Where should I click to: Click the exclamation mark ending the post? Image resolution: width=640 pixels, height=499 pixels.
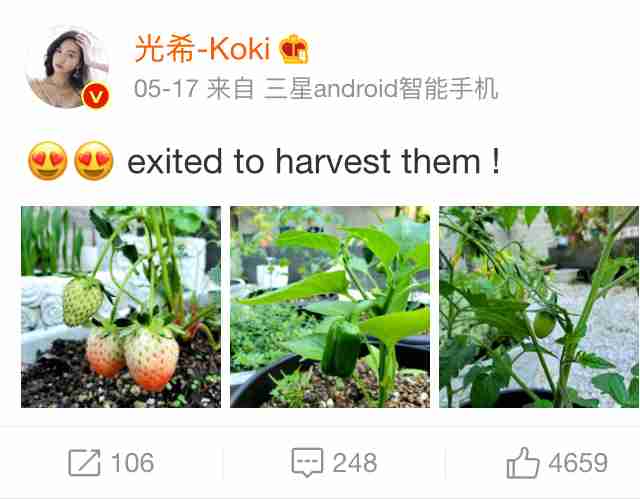[x=496, y=161]
